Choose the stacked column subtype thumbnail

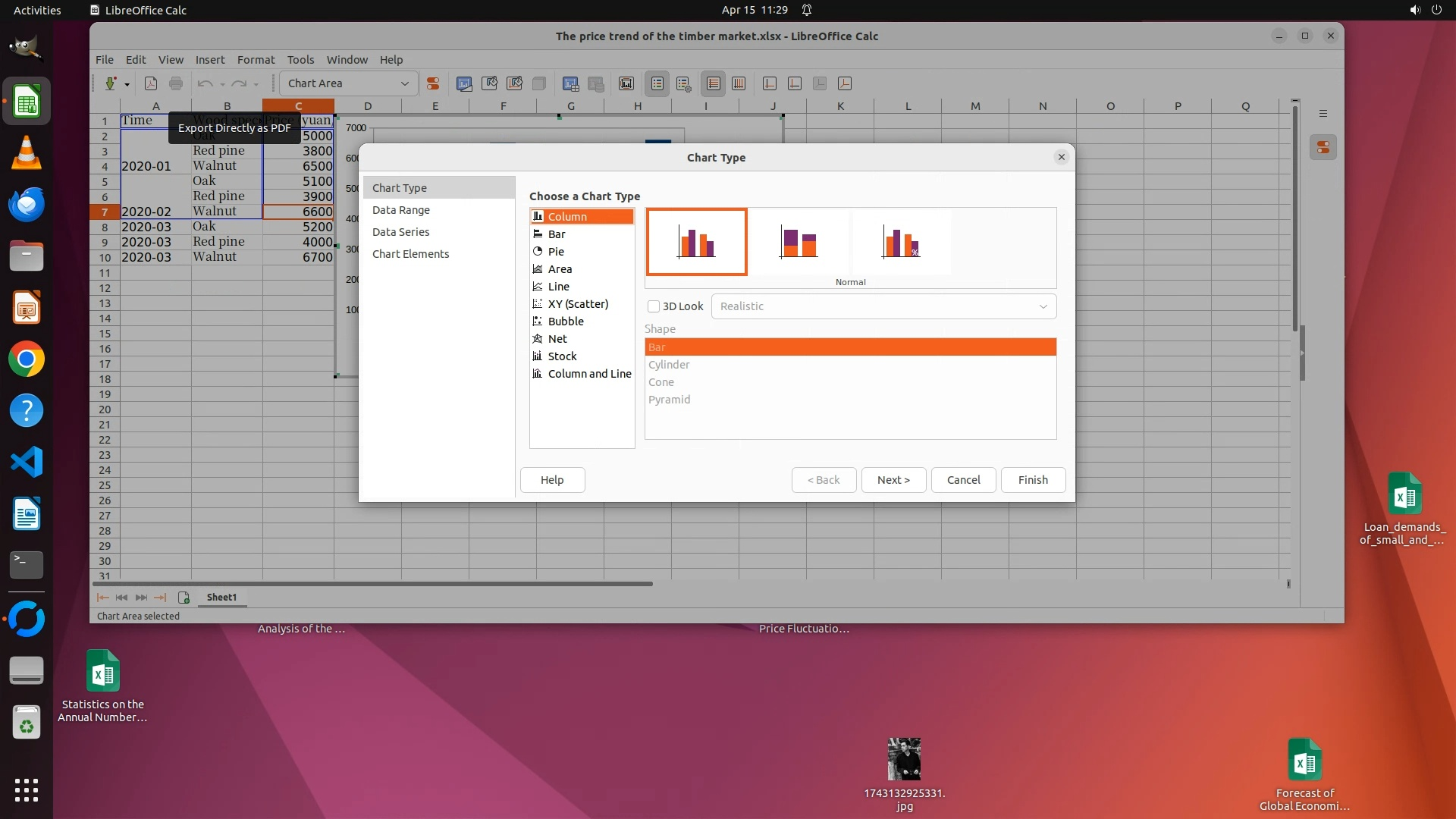799,243
